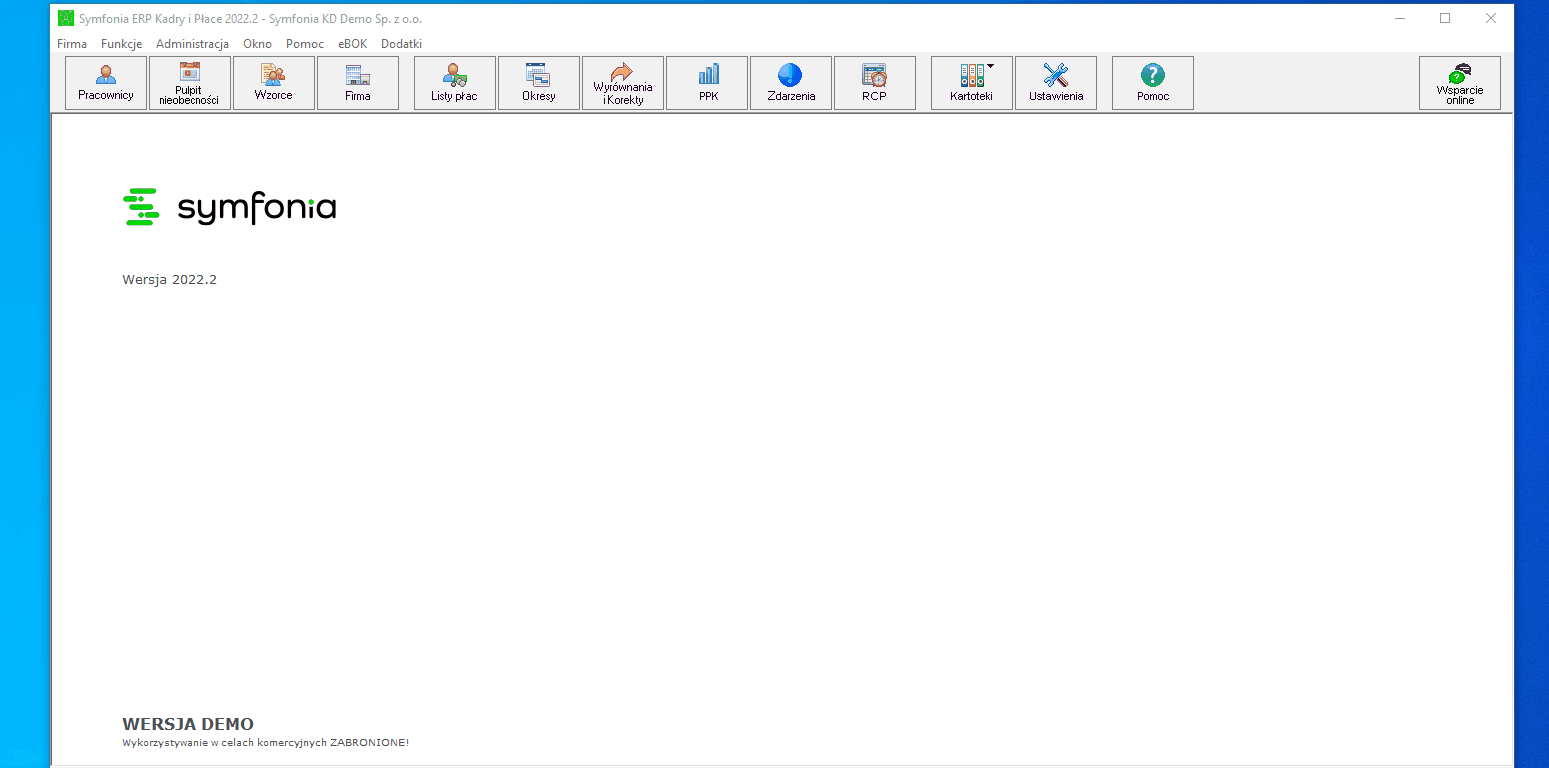Open the Firma company toolbar button
Image resolution: width=1549 pixels, height=768 pixels.
(x=358, y=83)
